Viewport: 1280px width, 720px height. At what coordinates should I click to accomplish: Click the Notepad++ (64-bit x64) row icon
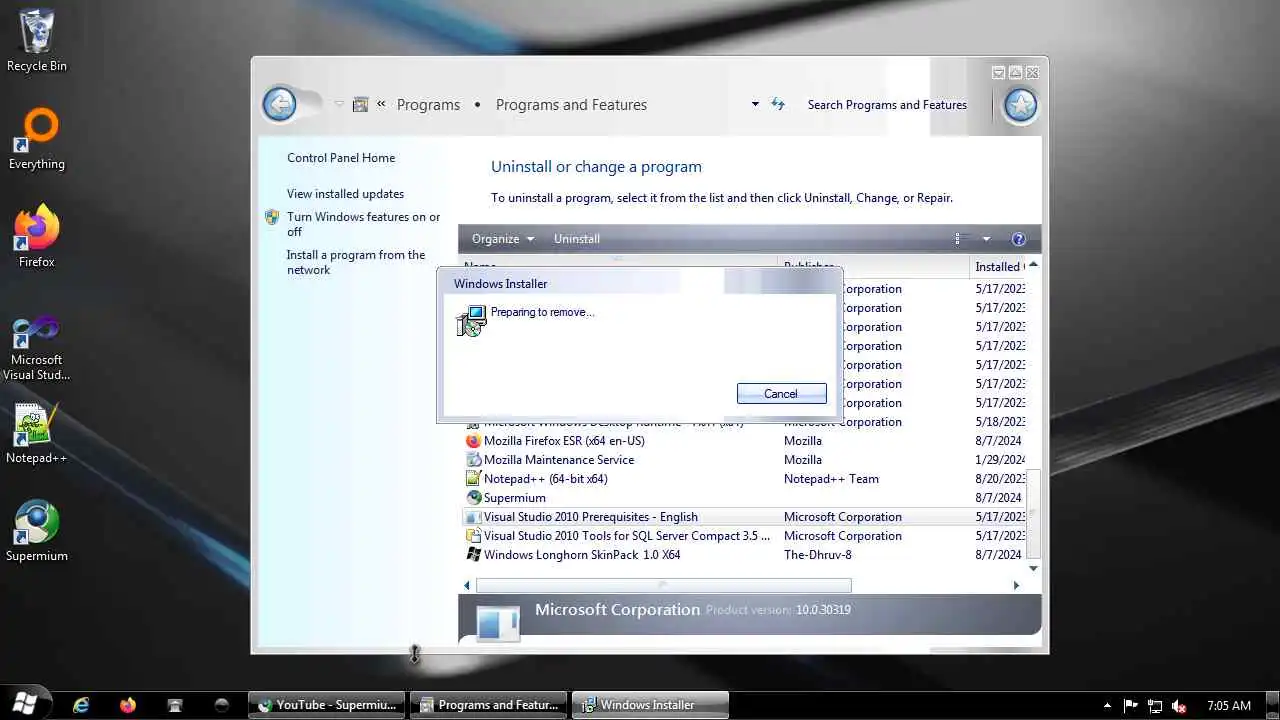click(474, 479)
